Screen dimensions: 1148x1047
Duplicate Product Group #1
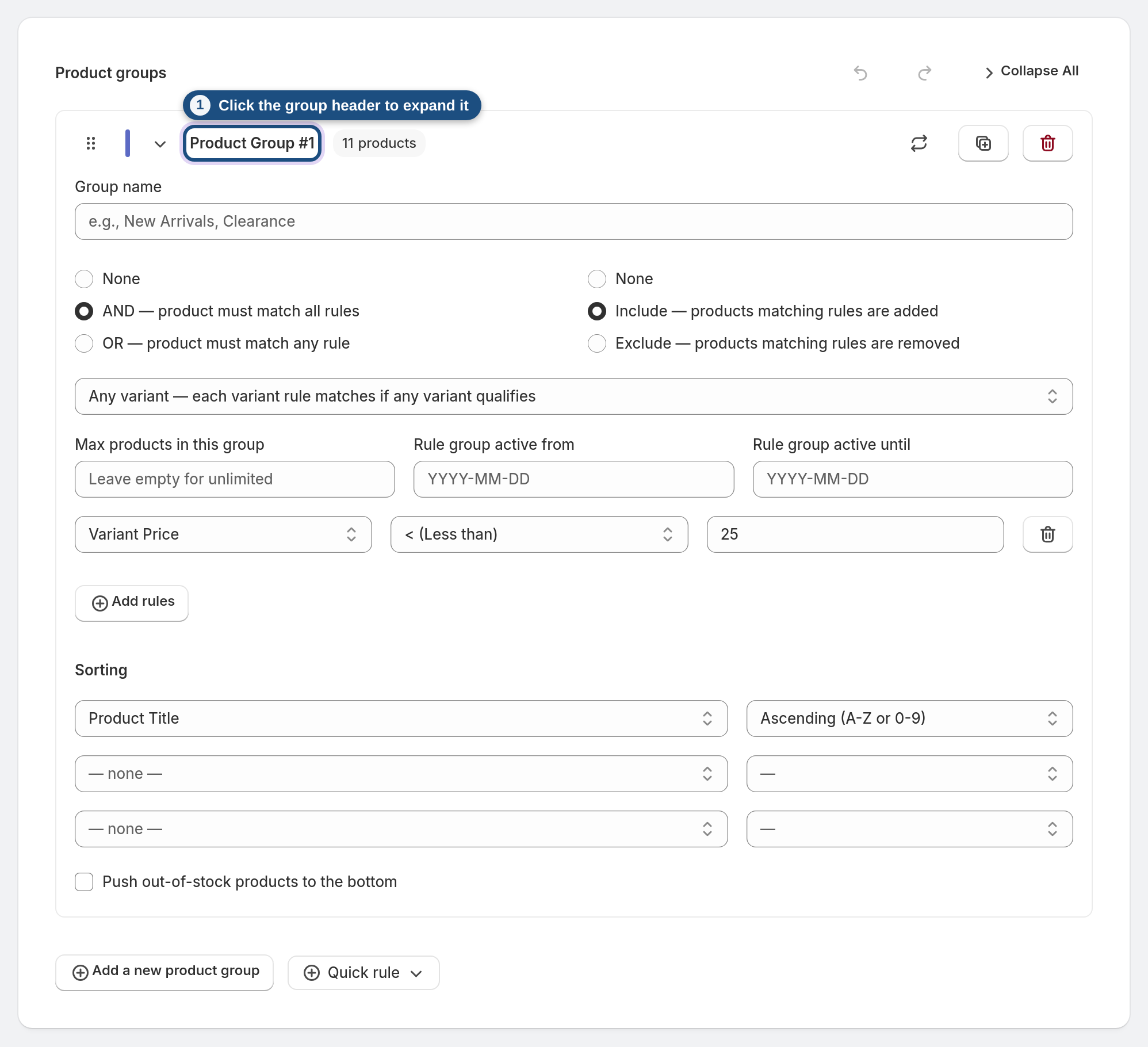pyautogui.click(x=984, y=143)
